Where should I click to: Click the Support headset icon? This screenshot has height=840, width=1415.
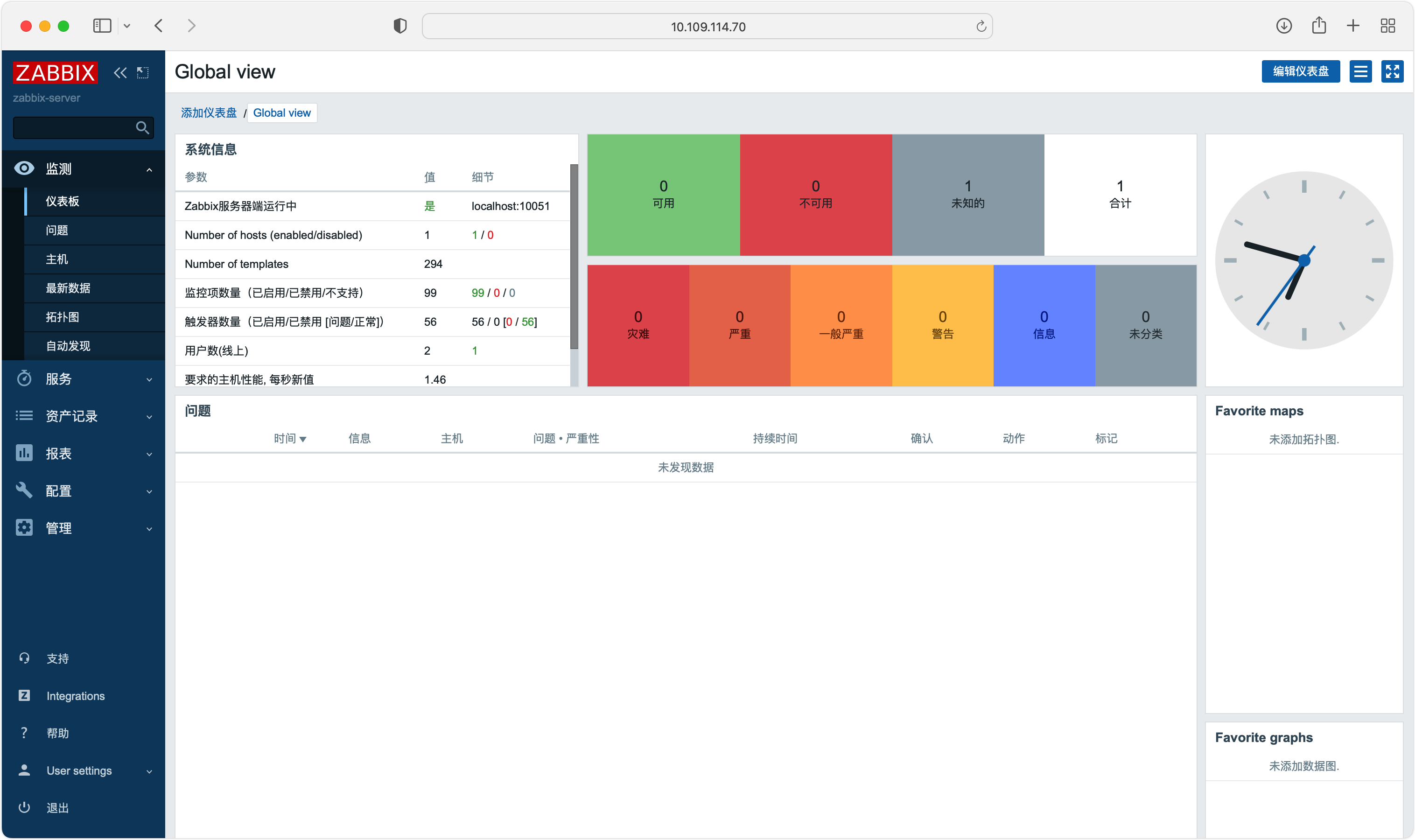pos(24,658)
